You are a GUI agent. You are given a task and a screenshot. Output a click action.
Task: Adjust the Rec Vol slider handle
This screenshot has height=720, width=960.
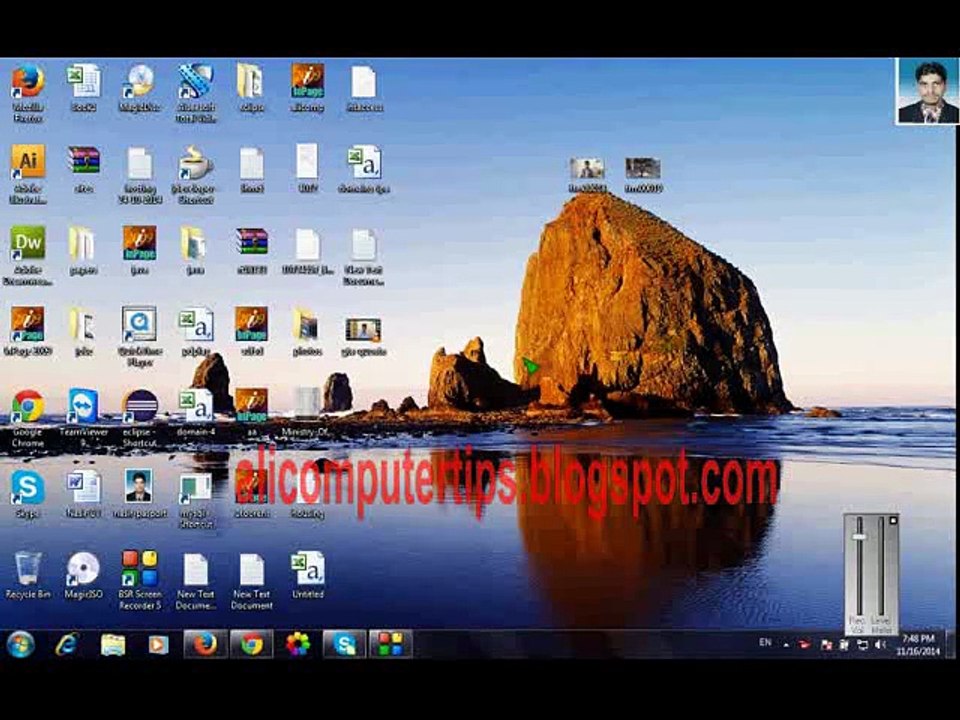(x=859, y=537)
